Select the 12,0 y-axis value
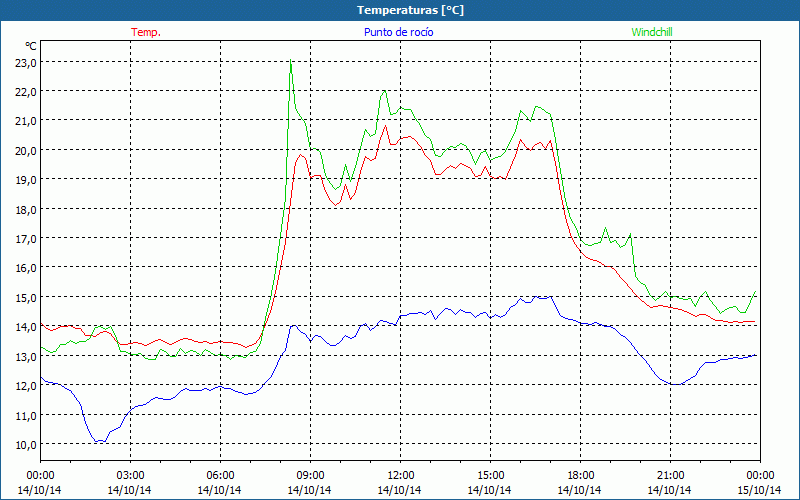This screenshot has width=800, height=500. pyautogui.click(x=27, y=386)
